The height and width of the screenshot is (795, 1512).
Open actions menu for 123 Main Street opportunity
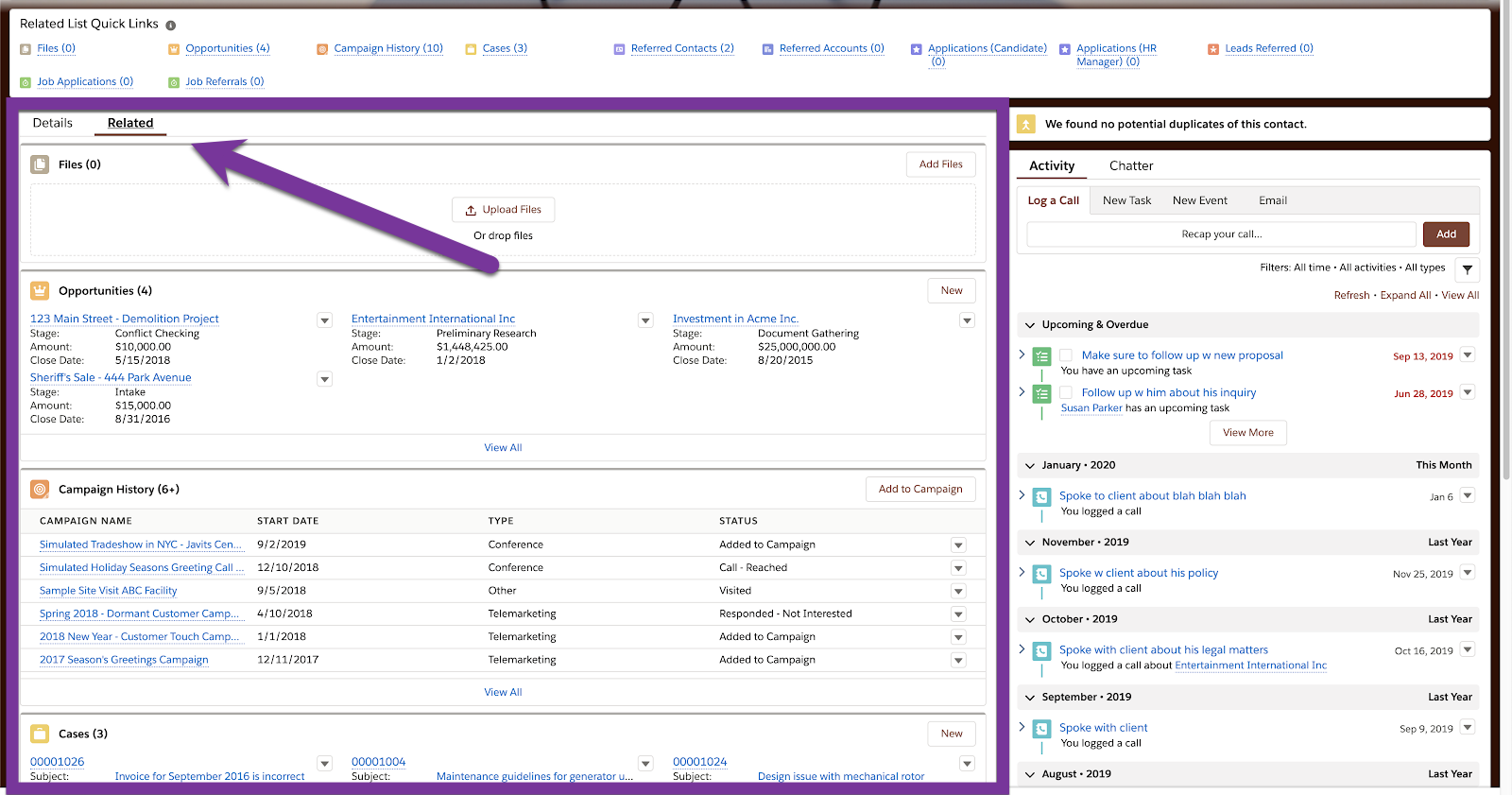pyautogui.click(x=324, y=320)
